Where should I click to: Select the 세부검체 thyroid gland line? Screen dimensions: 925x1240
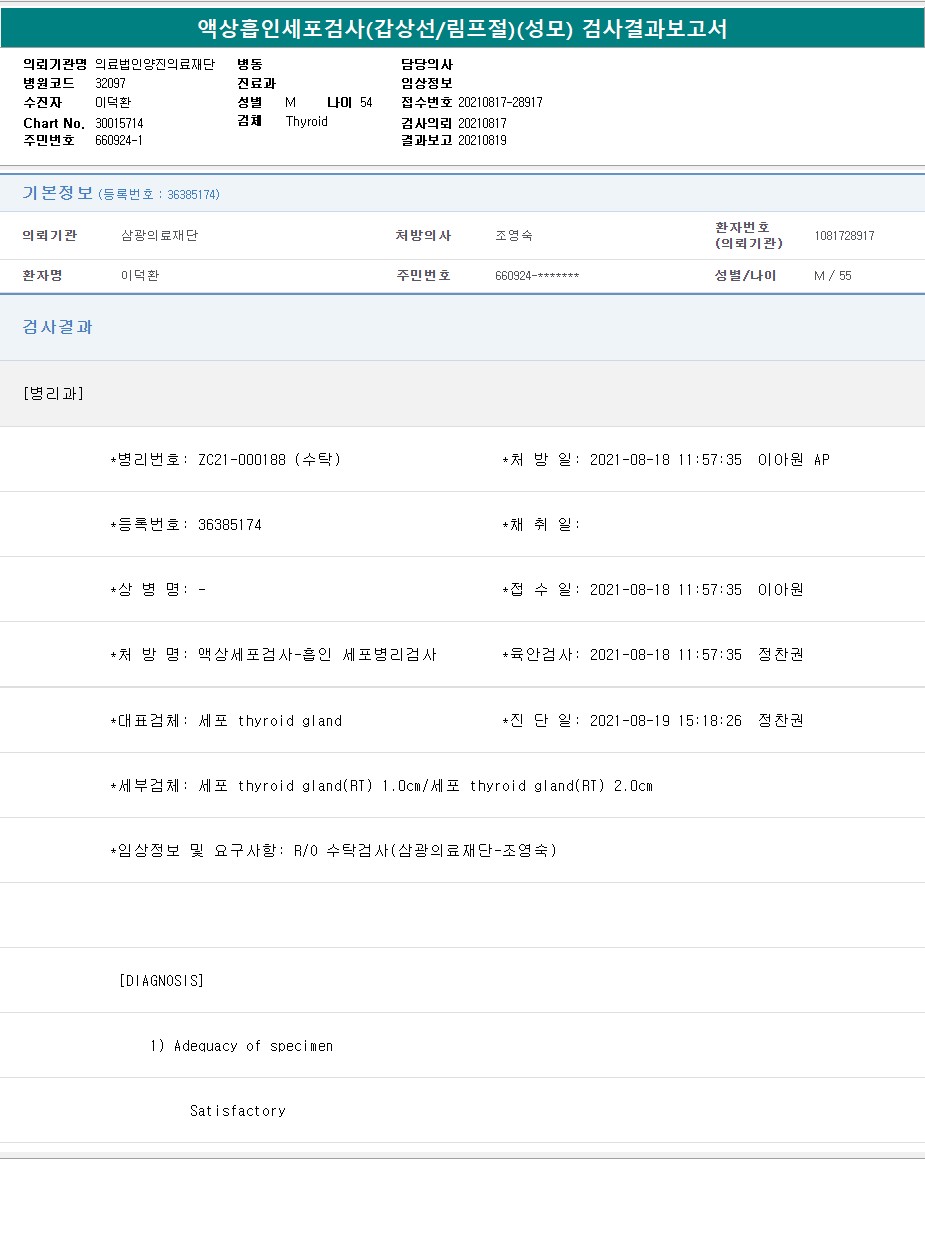(380, 786)
